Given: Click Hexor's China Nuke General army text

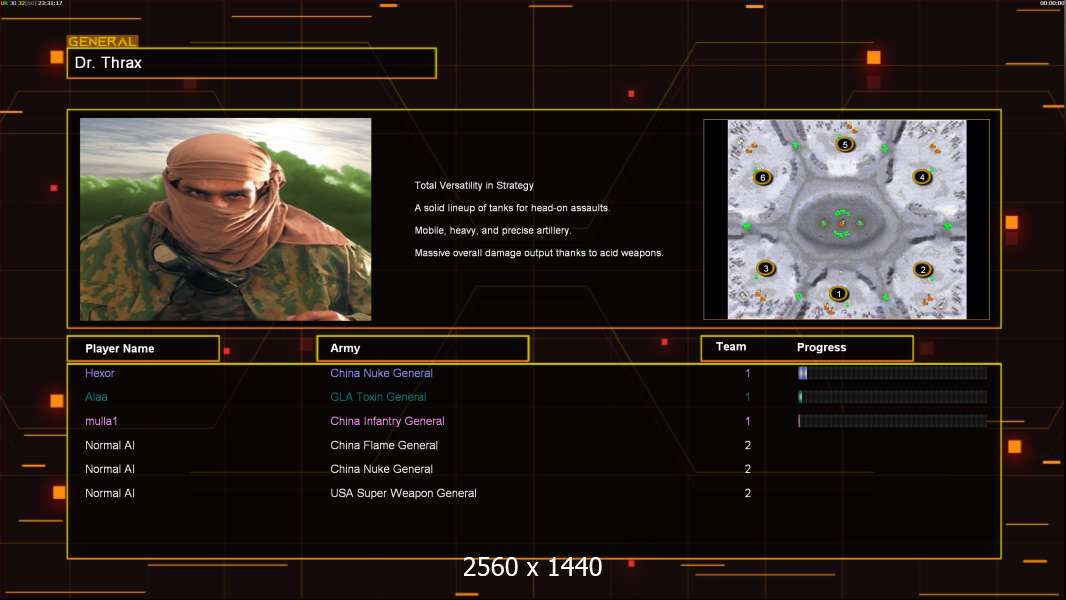Looking at the screenshot, I should pos(381,373).
